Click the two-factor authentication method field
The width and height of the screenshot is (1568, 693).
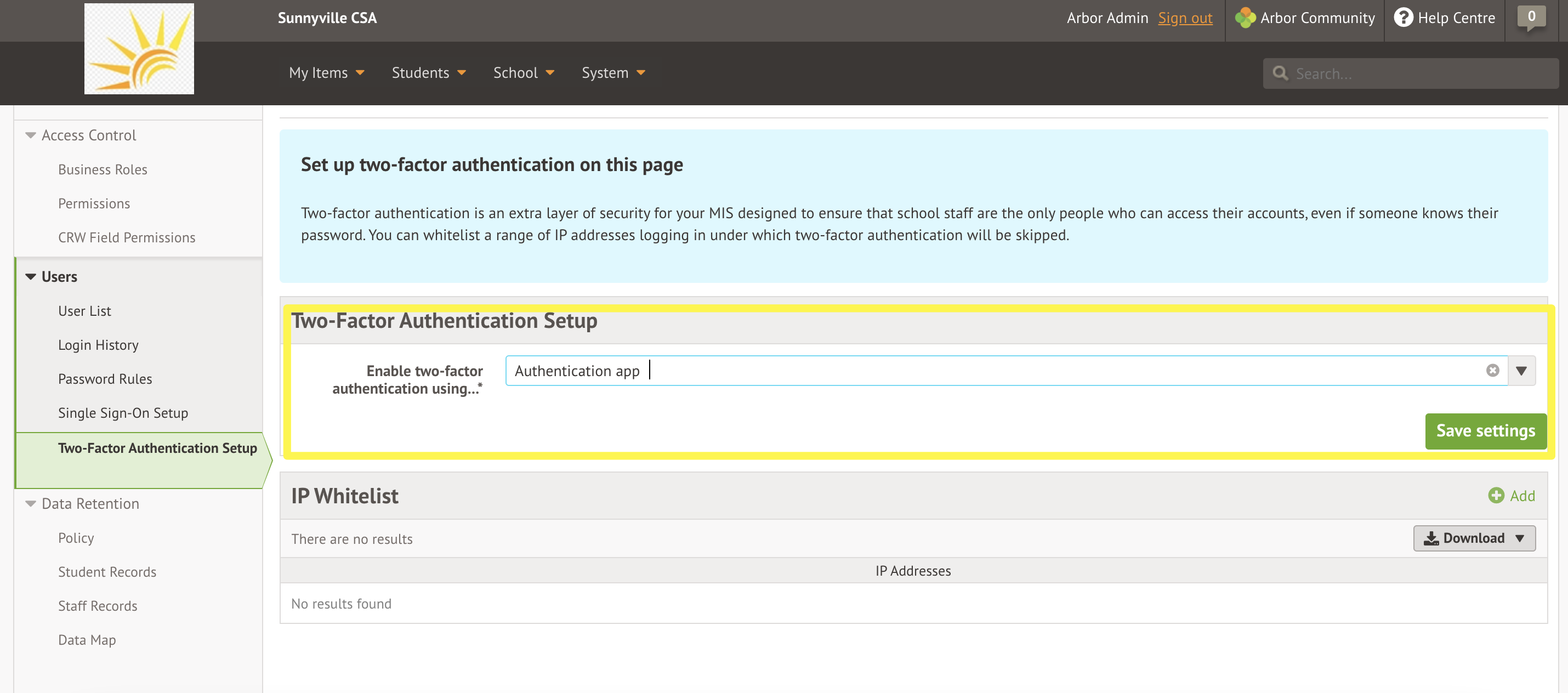coord(1006,370)
